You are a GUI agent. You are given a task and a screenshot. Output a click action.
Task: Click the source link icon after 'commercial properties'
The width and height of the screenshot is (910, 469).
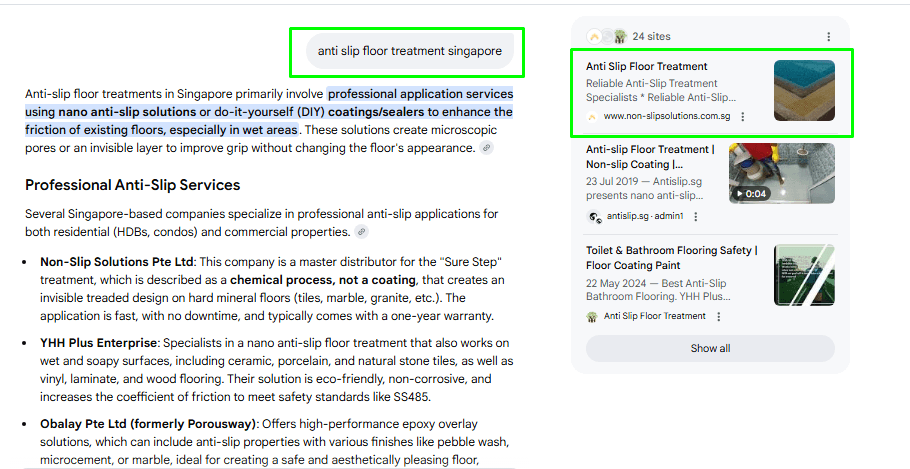pos(362,232)
